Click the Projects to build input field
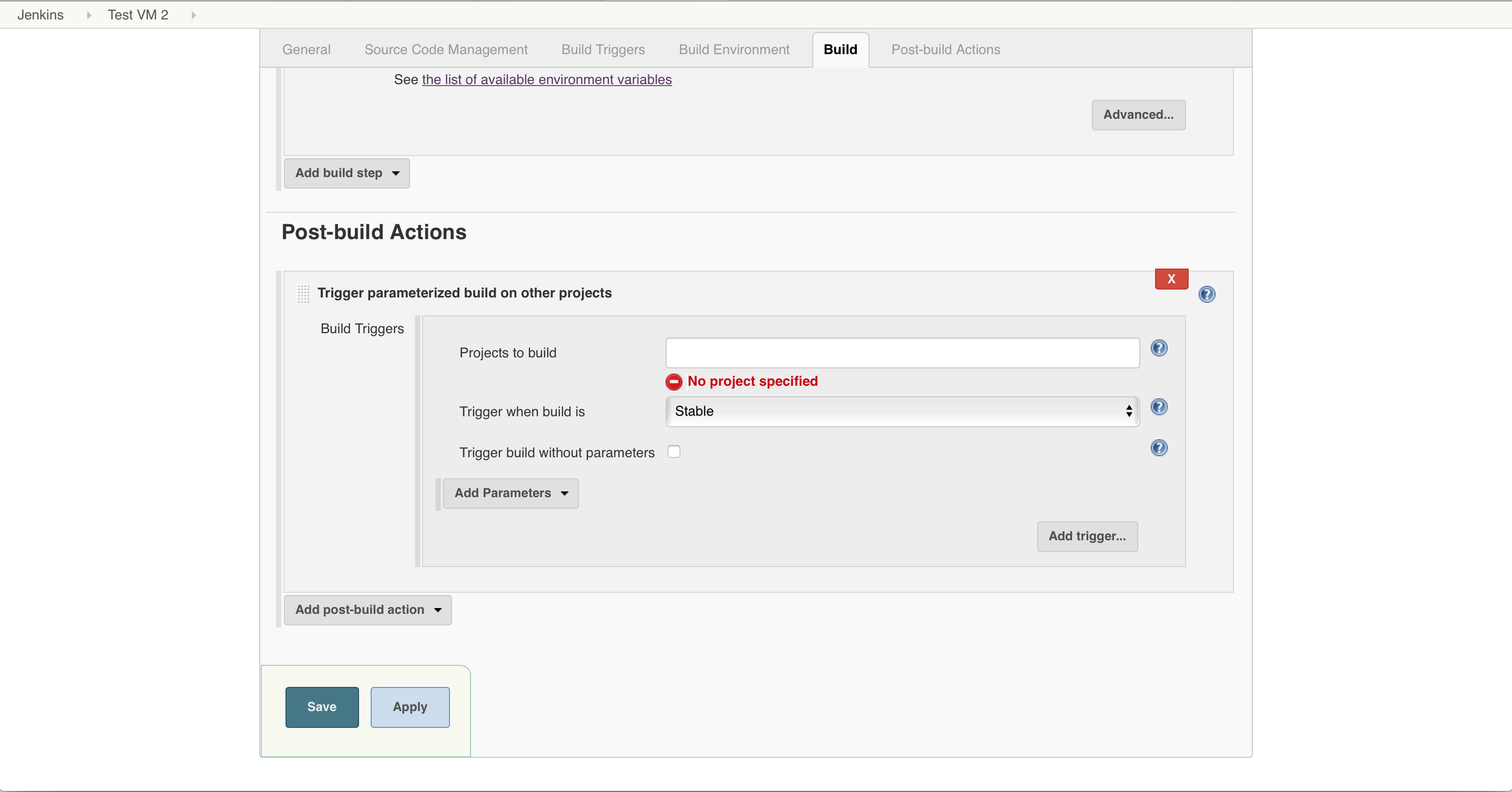This screenshot has width=1512, height=792. pyautogui.click(x=902, y=352)
